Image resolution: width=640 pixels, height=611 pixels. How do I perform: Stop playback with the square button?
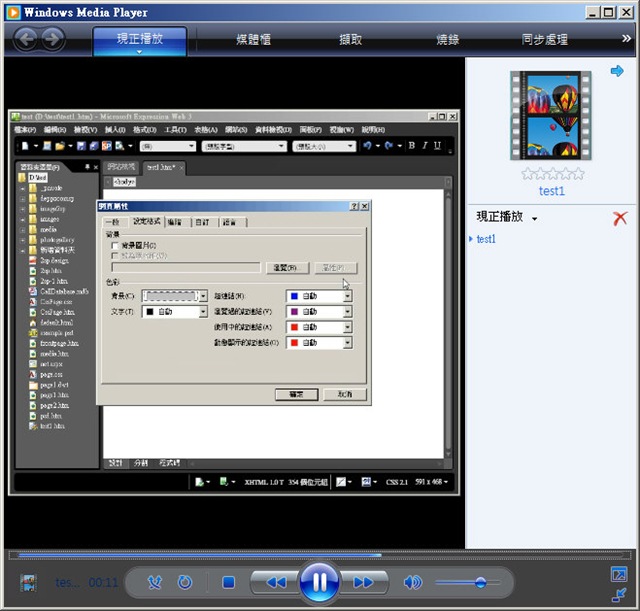pos(228,582)
